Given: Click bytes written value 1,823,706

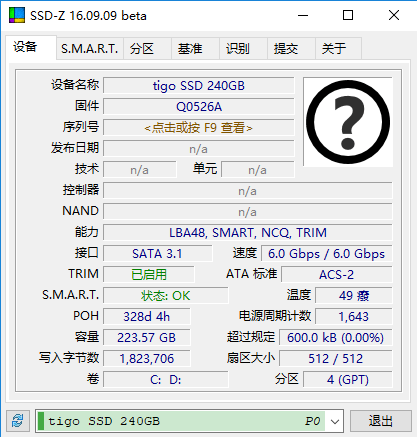Looking at the screenshot, I should point(147,359).
